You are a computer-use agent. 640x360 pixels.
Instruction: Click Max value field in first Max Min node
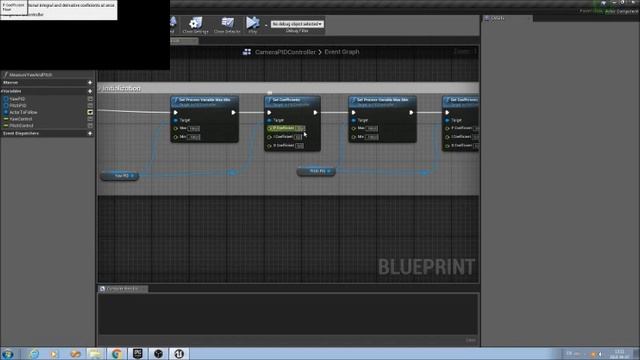[194, 128]
